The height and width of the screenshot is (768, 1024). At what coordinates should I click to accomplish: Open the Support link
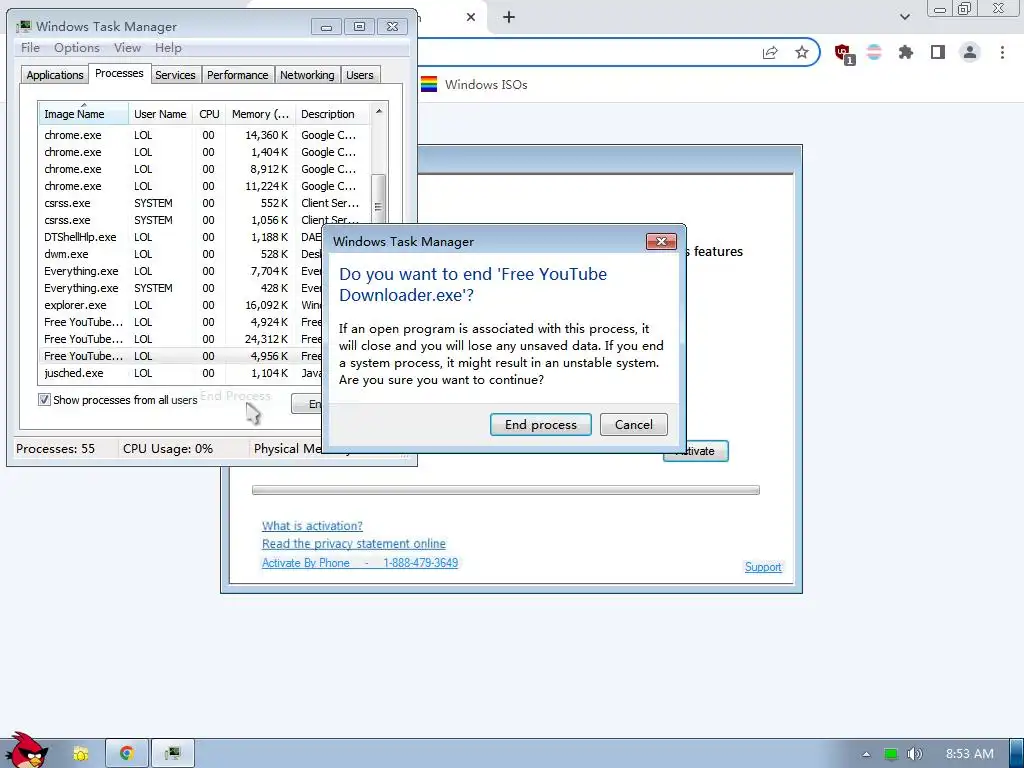[763, 567]
